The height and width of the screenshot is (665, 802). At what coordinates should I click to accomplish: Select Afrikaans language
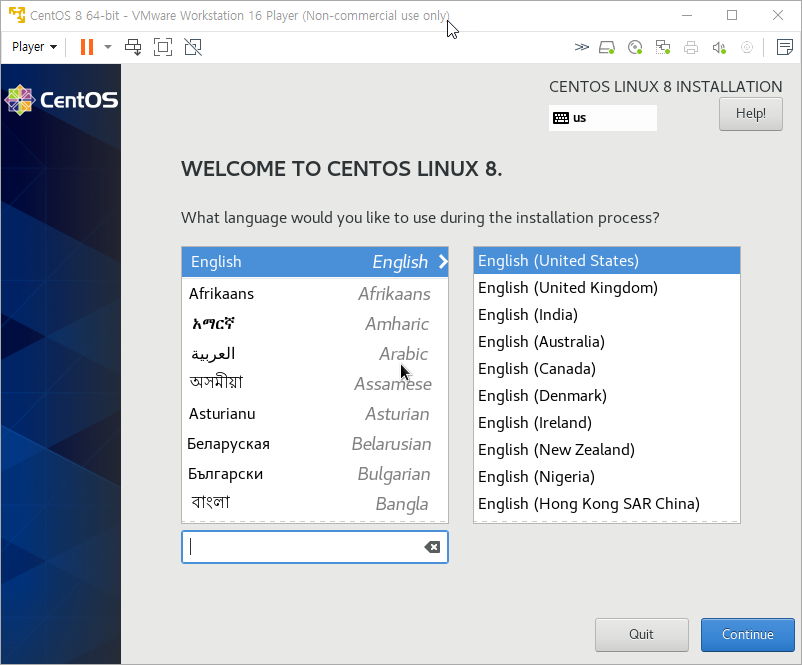(315, 294)
